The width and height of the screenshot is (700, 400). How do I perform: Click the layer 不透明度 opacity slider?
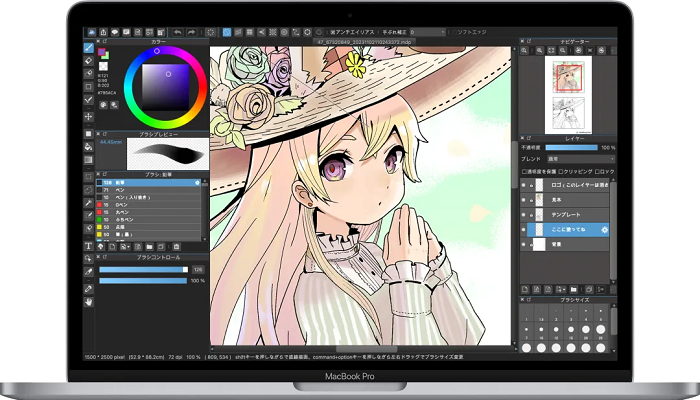coord(573,147)
